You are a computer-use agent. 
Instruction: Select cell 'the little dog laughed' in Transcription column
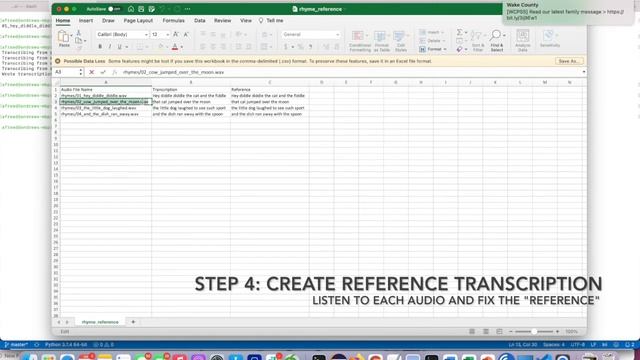coord(191,108)
